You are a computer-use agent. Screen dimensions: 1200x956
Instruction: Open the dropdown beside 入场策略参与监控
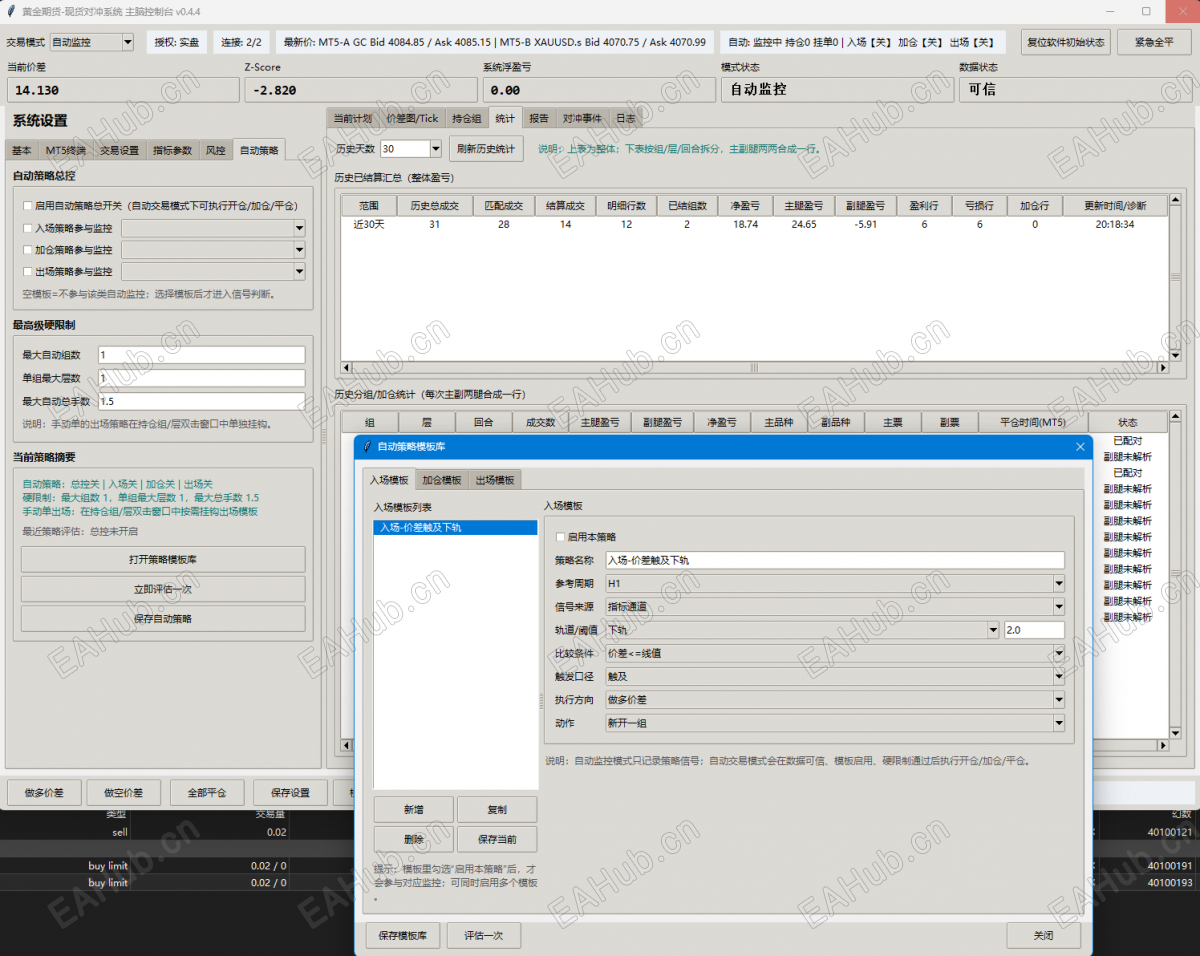(213, 228)
